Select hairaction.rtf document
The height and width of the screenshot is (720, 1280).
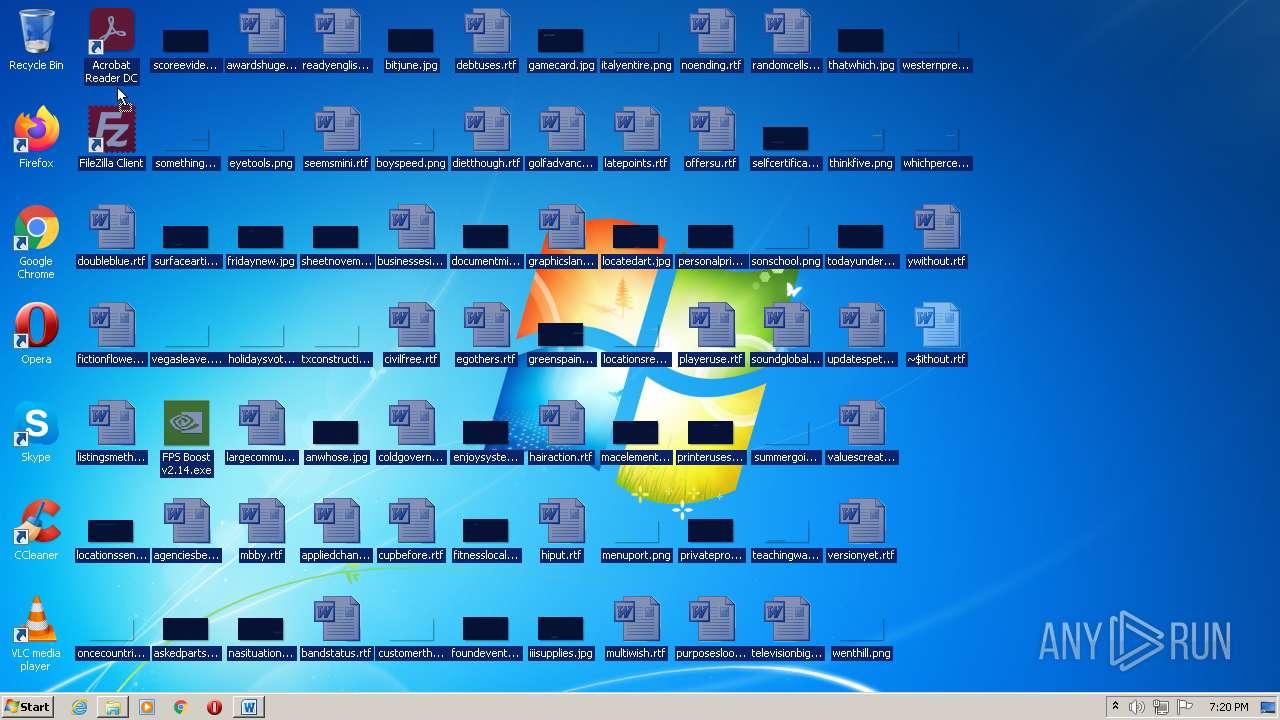[x=561, y=432]
